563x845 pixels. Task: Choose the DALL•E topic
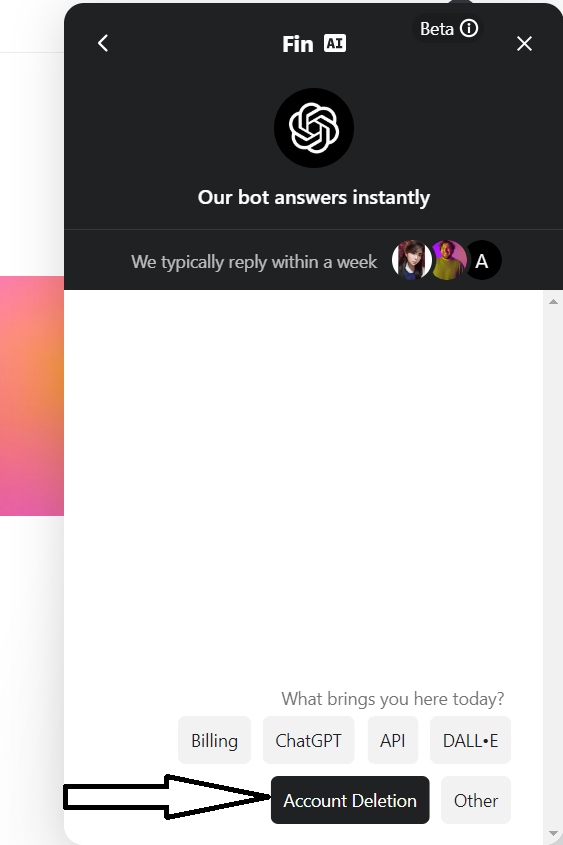(470, 740)
